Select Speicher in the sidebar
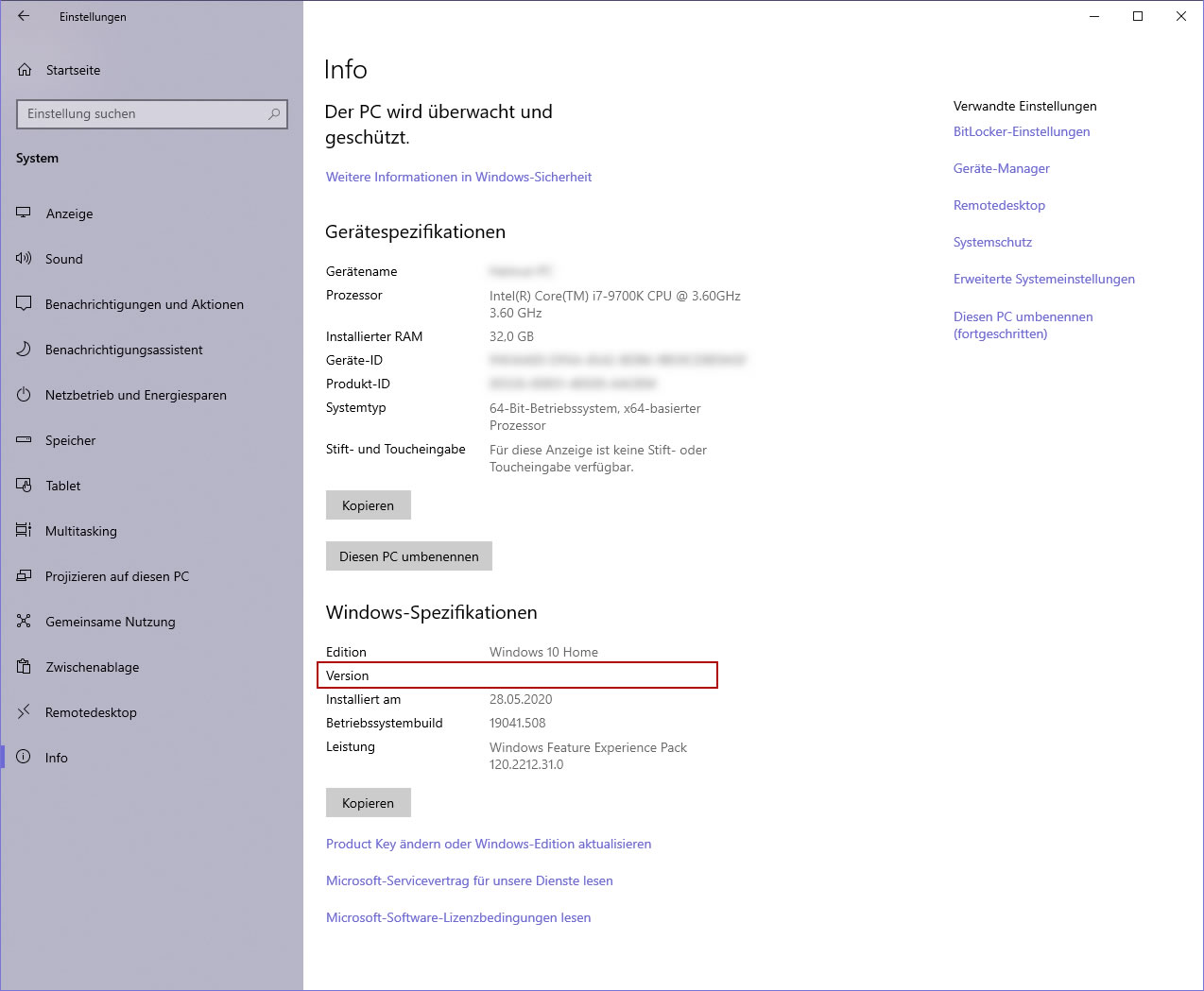Image resolution: width=1204 pixels, height=991 pixels. (x=151, y=440)
